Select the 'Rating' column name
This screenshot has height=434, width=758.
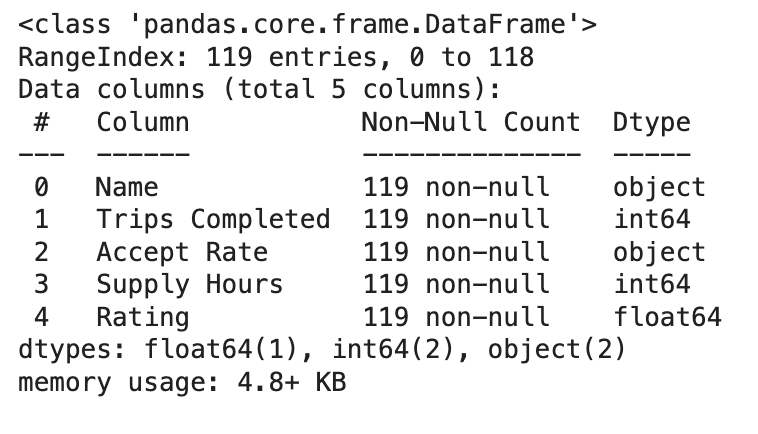(143, 318)
